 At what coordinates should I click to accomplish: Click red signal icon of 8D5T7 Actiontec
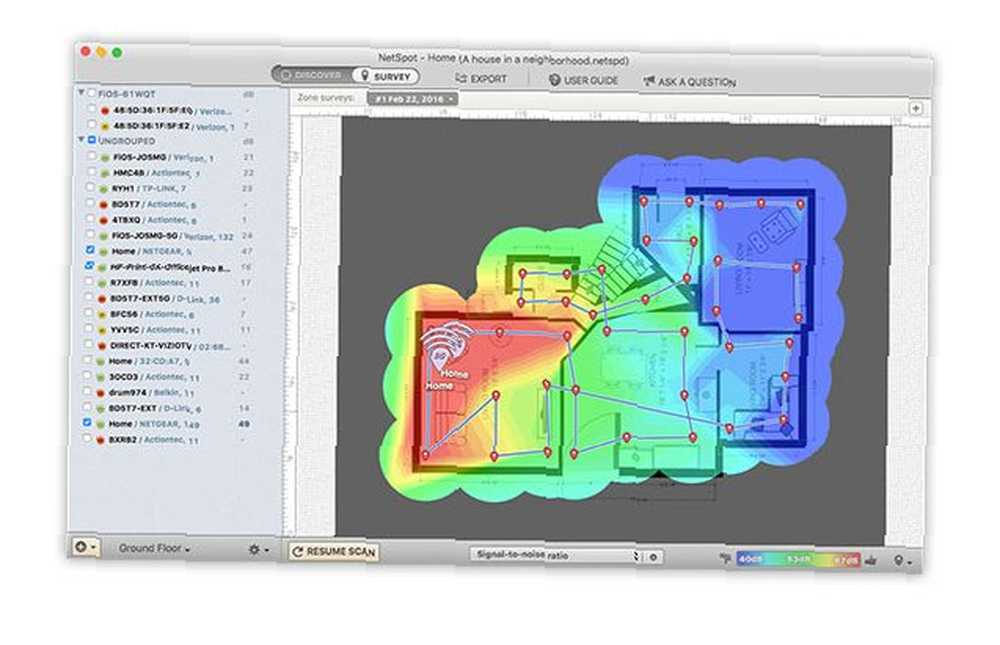104,205
